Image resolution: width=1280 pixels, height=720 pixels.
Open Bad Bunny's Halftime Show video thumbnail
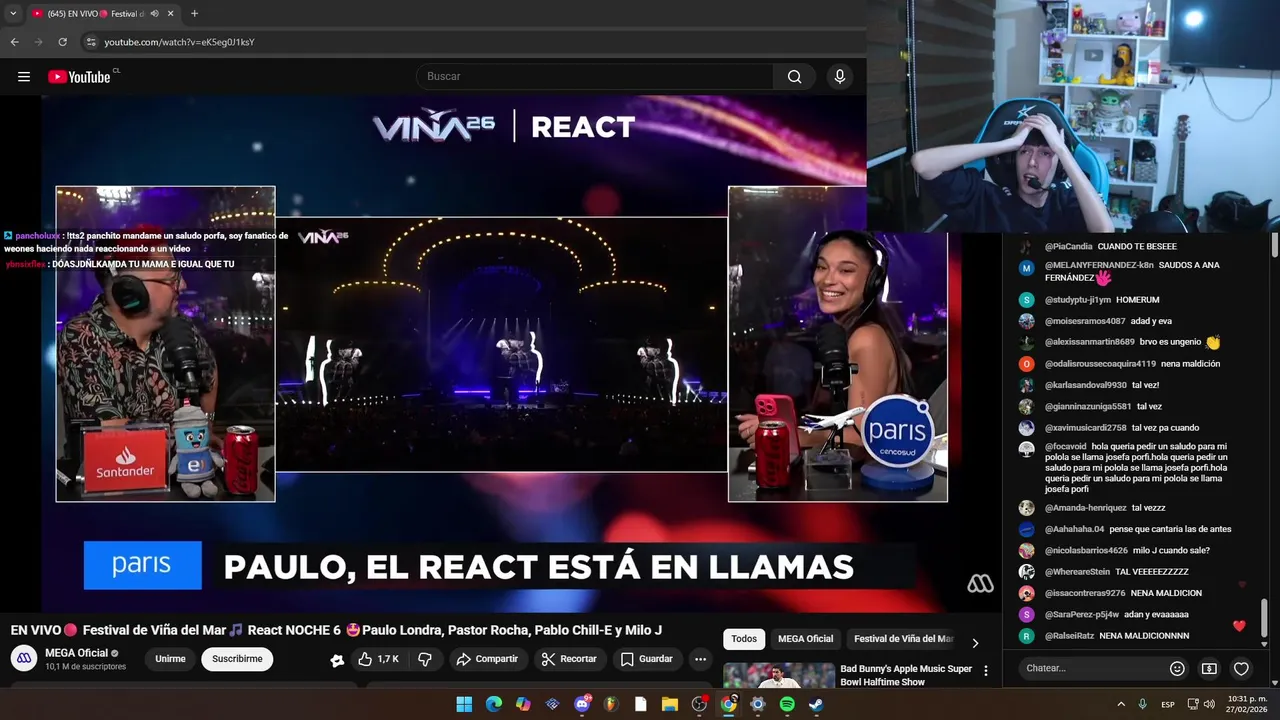coord(779,675)
